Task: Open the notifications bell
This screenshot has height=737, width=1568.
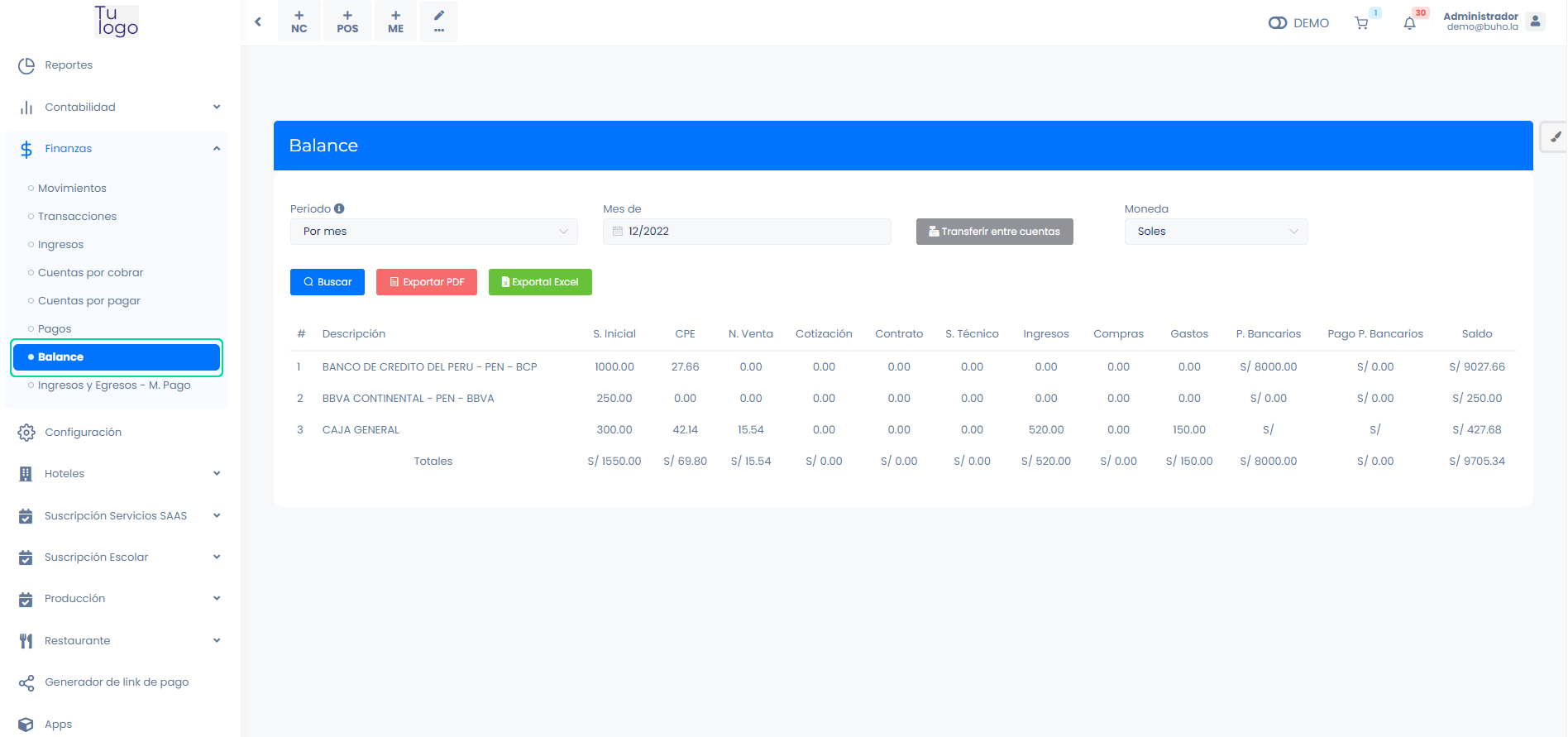Action: (x=1409, y=23)
